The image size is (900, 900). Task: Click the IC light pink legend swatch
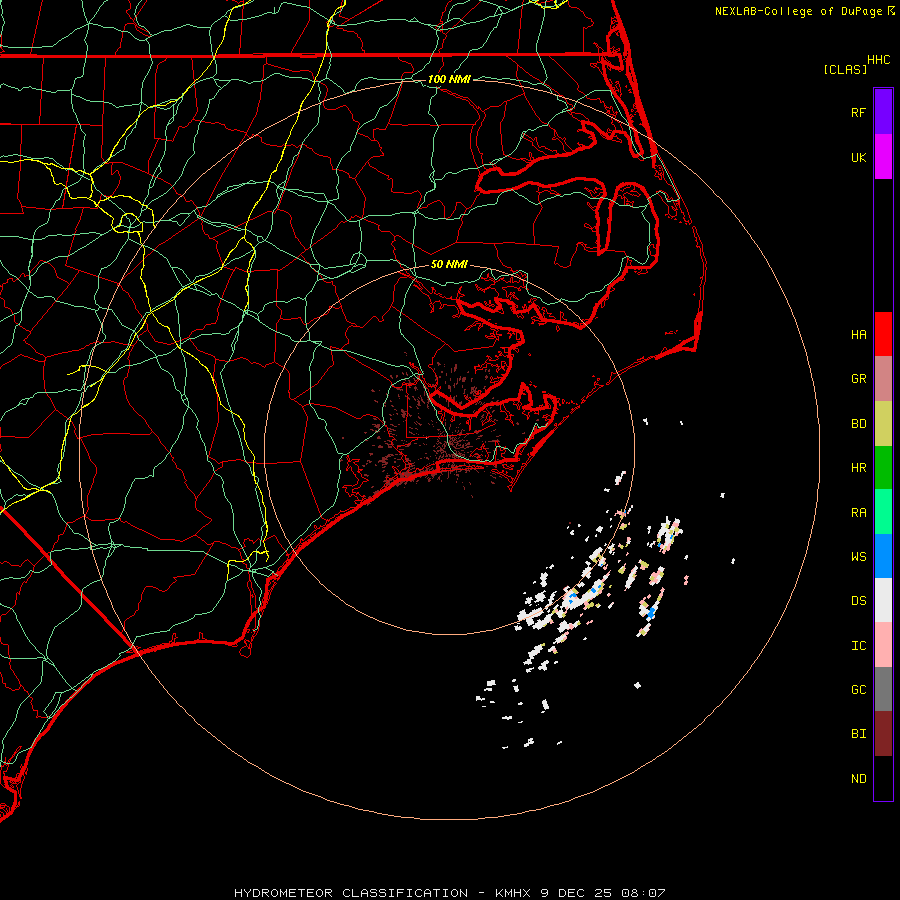point(883,645)
